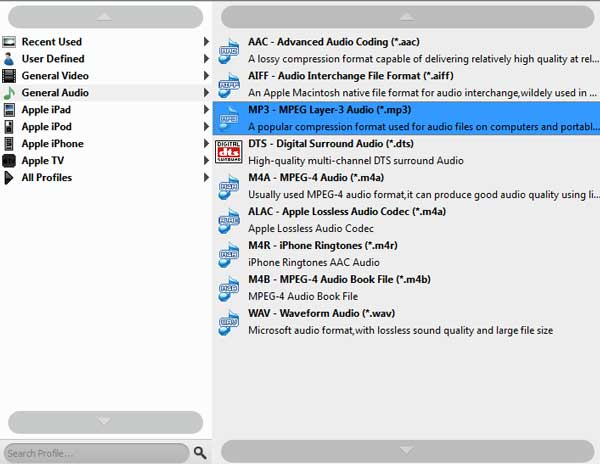
Task: Select the General Video category
Action: [x=106, y=76]
